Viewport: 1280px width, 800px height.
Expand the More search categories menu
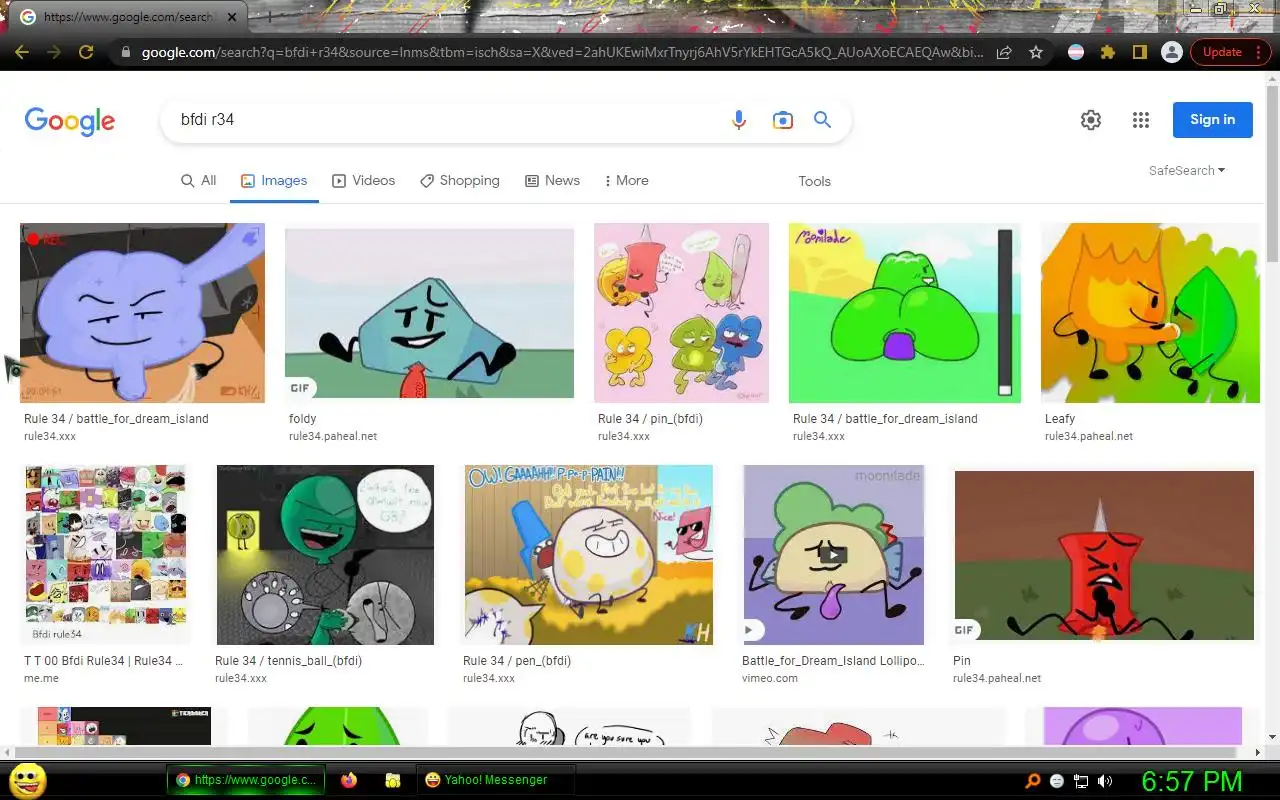coord(627,181)
